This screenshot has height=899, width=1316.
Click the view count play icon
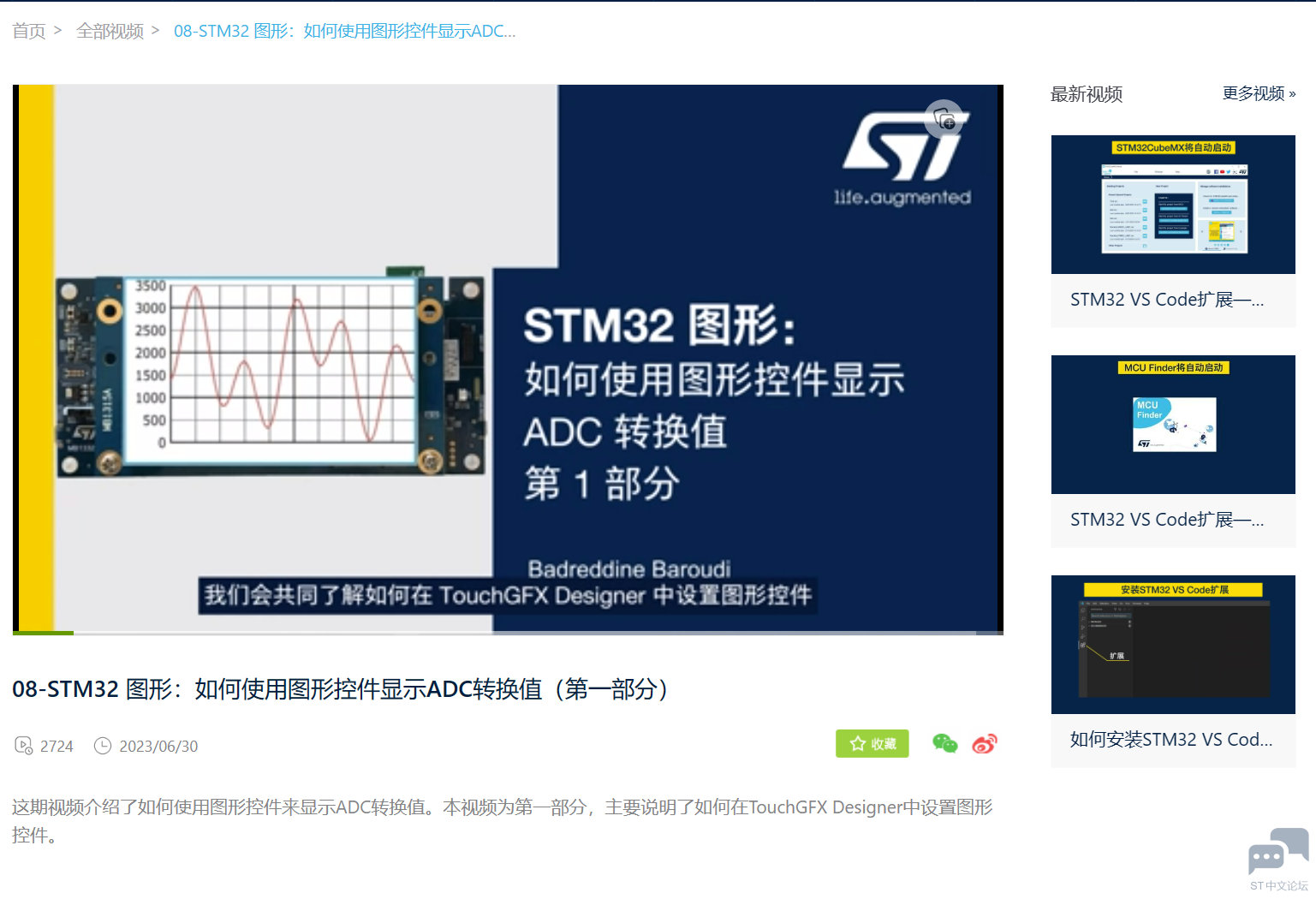(24, 746)
